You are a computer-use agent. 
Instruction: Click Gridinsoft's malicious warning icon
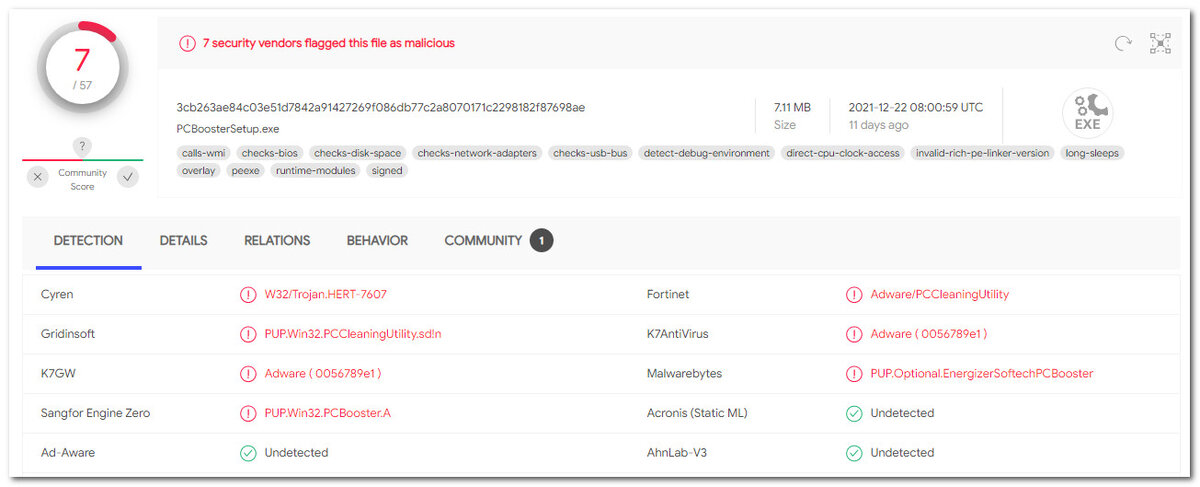click(248, 334)
